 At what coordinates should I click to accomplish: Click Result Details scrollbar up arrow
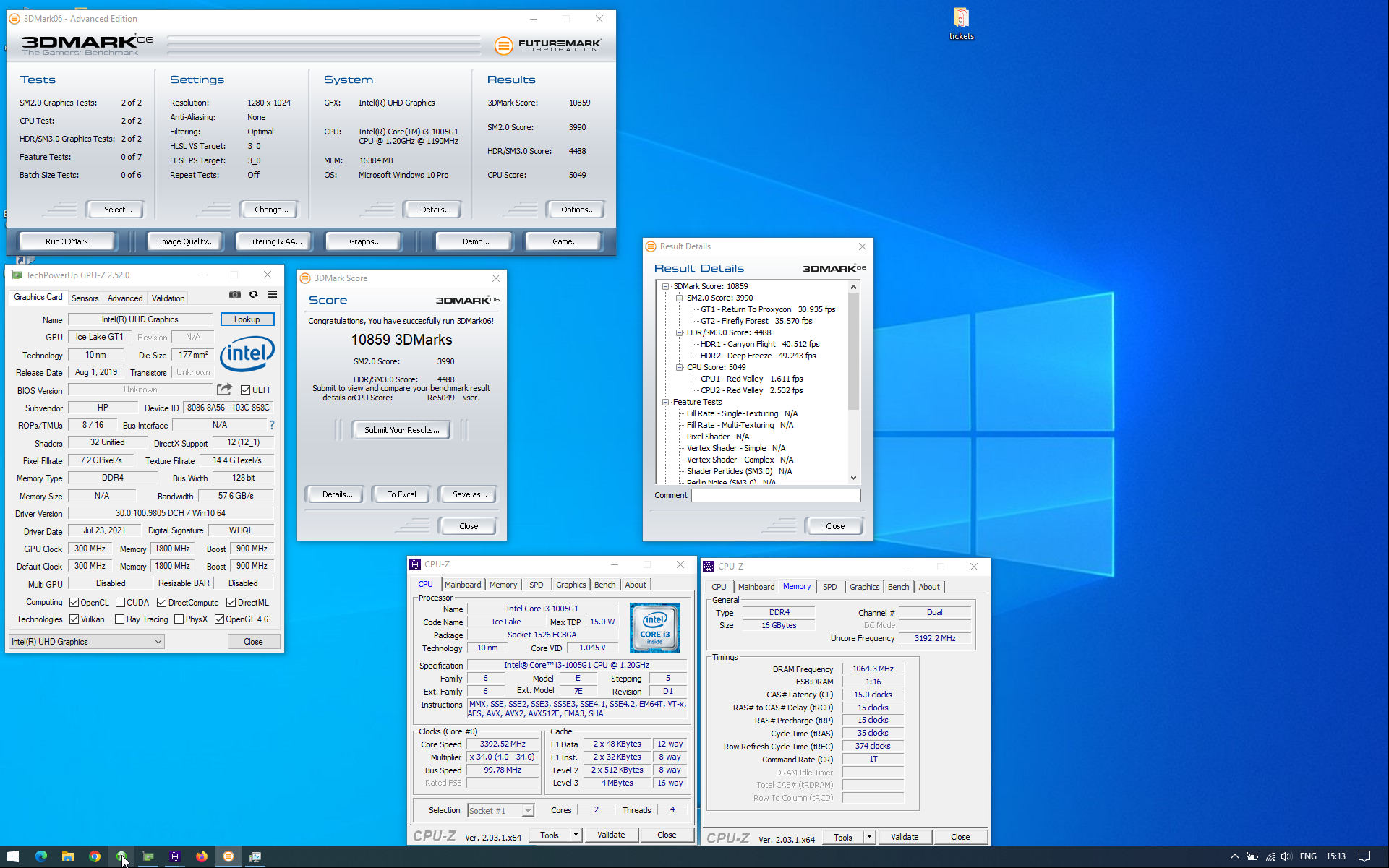pos(853,287)
